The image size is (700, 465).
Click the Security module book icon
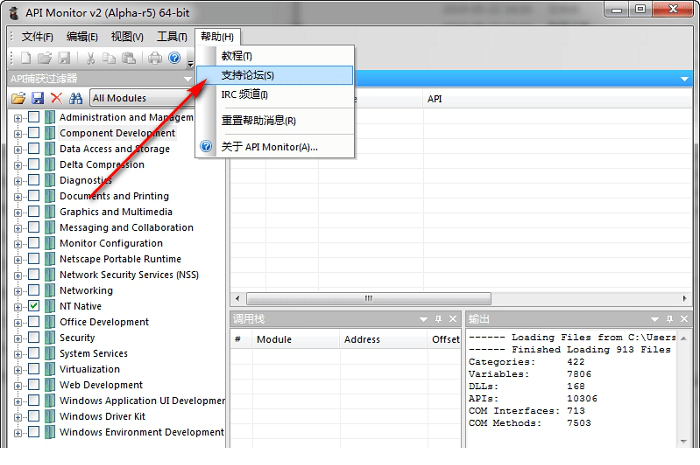pos(50,337)
